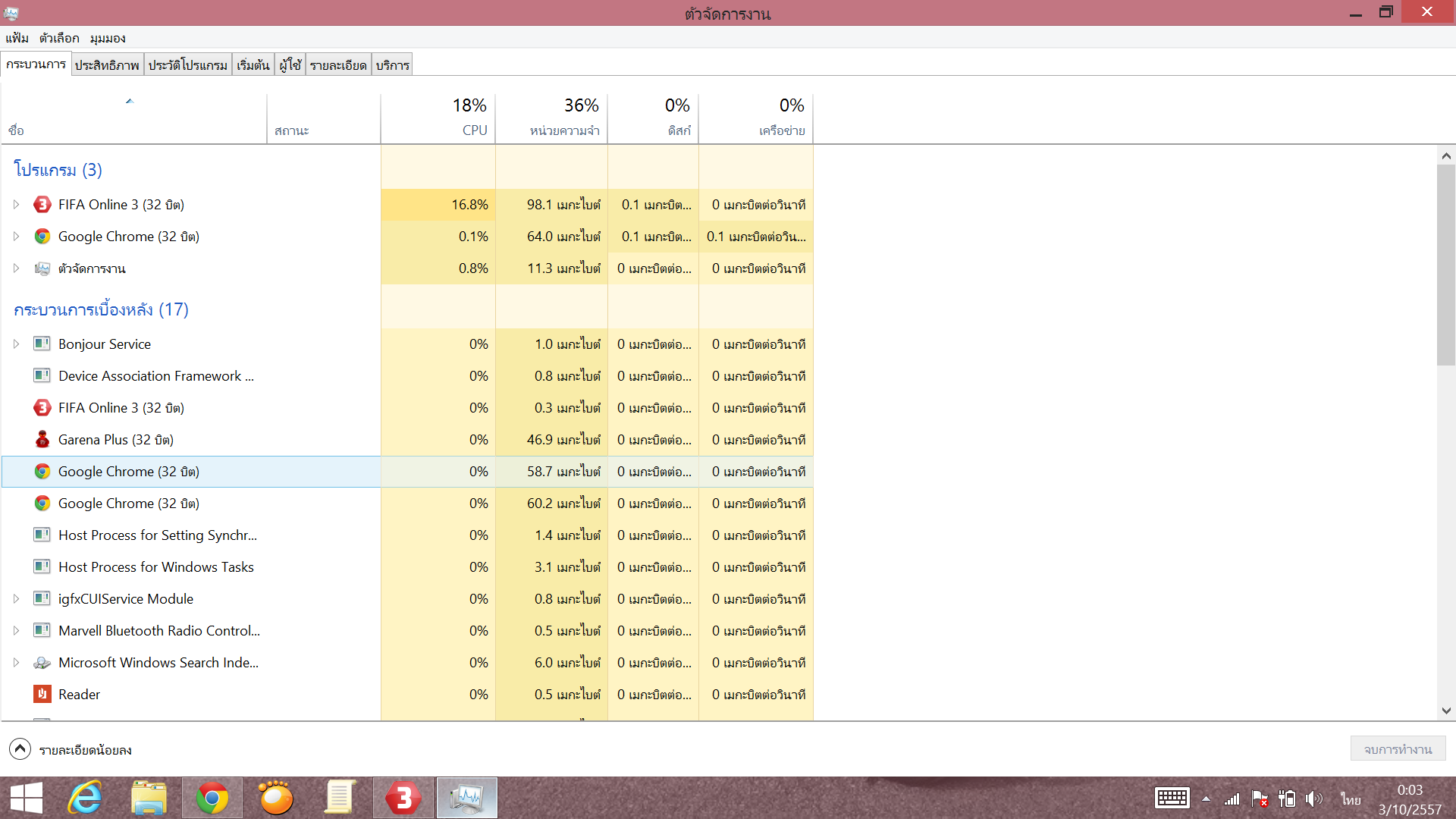Sort by the CPU column header

tap(438, 118)
